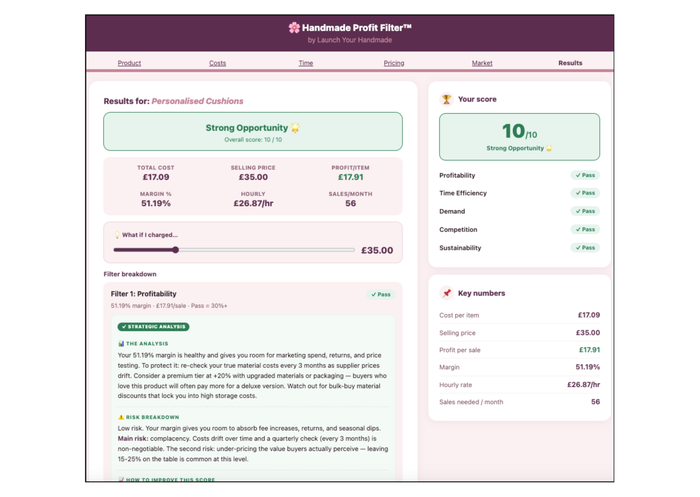Click the star icon after Strong Opportunity banner
This screenshot has height=497, width=700.
[x=295, y=128]
